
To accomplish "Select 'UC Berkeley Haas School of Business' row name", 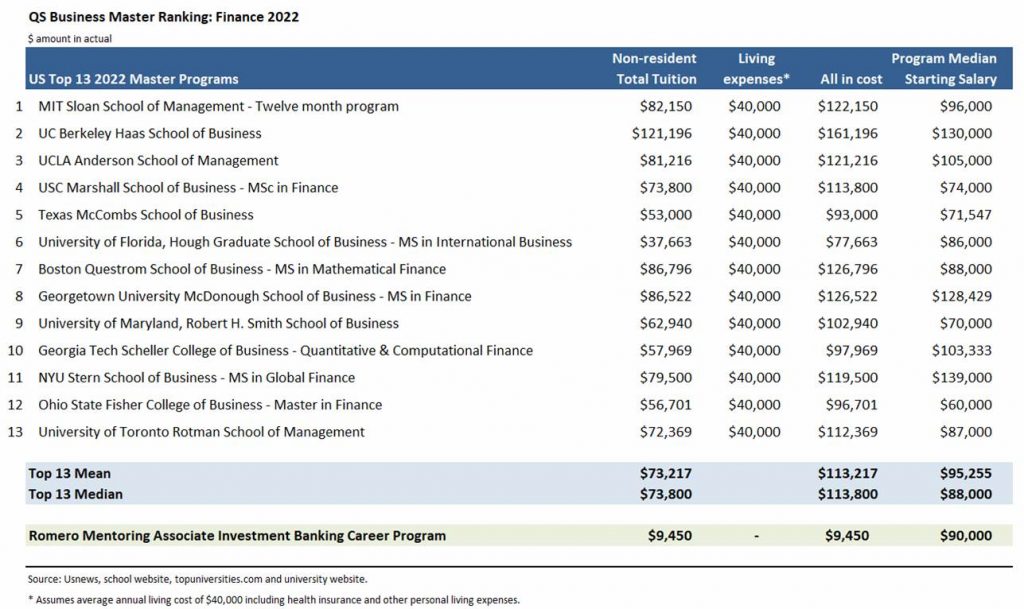I will [150, 133].
